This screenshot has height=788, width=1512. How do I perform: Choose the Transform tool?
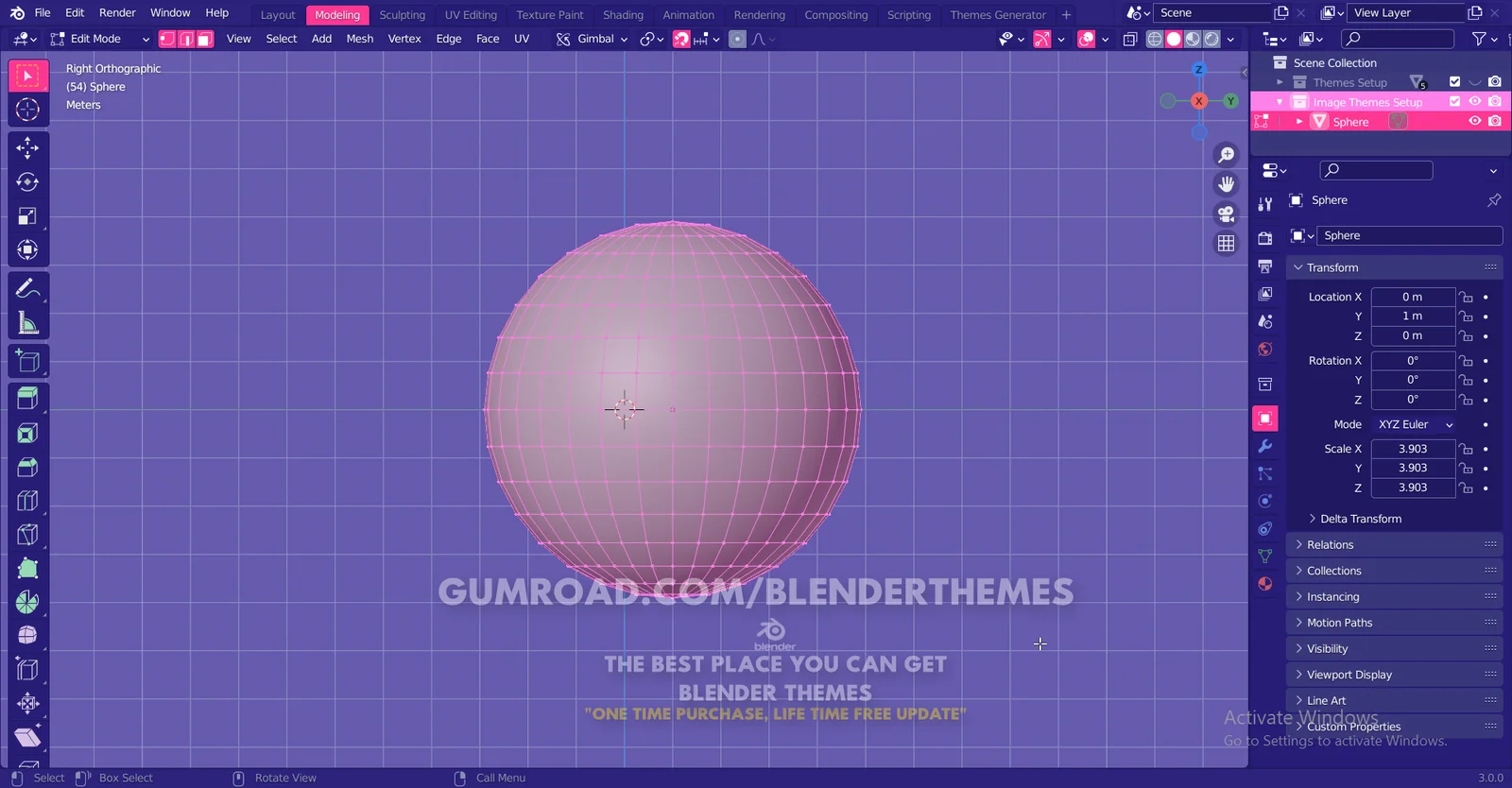[x=27, y=250]
